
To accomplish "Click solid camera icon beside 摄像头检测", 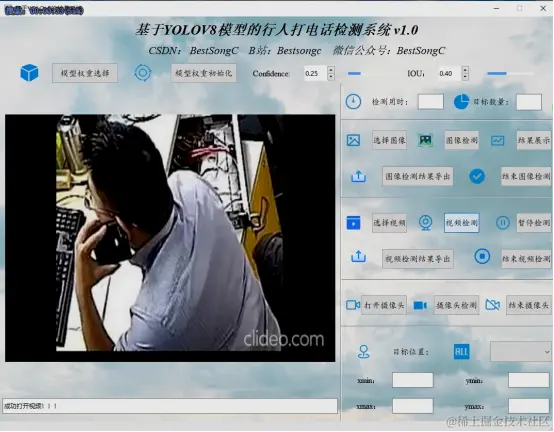I will (x=420, y=305).
